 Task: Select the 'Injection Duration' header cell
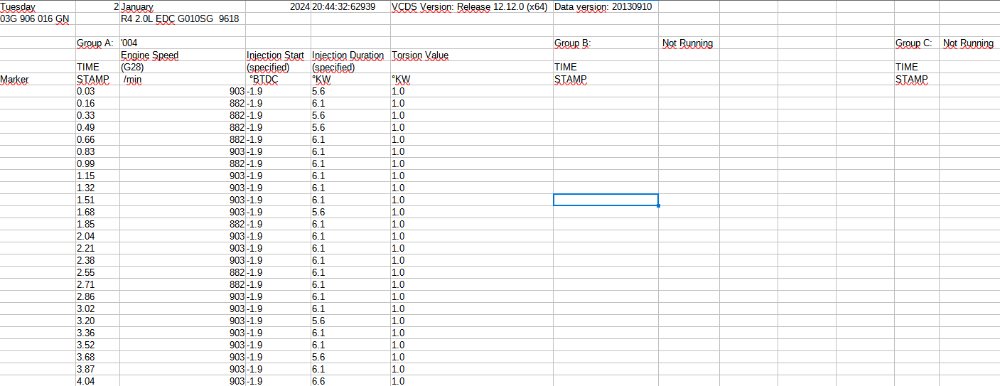click(350, 56)
